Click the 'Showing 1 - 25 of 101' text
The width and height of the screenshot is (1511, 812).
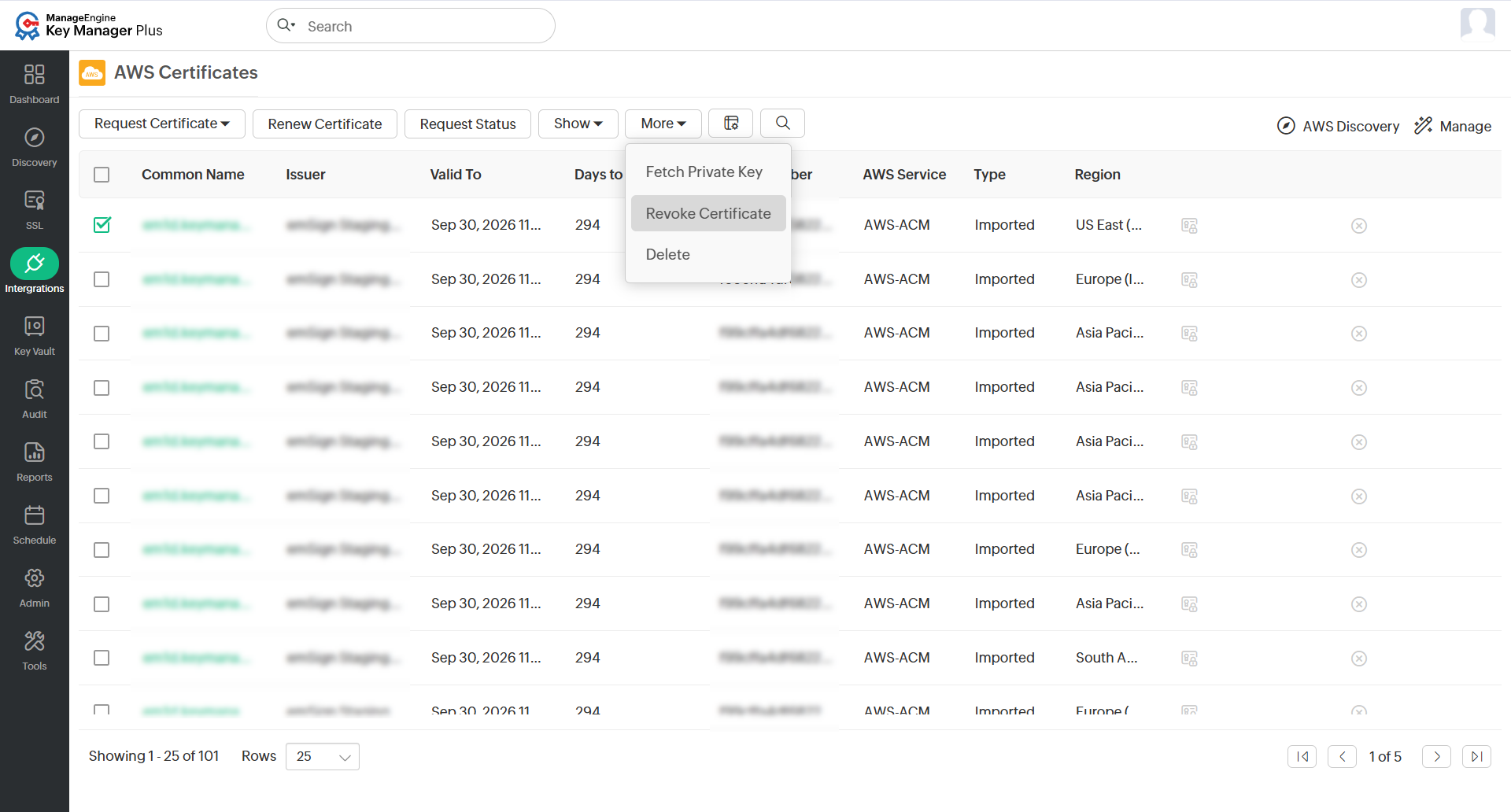tap(153, 756)
